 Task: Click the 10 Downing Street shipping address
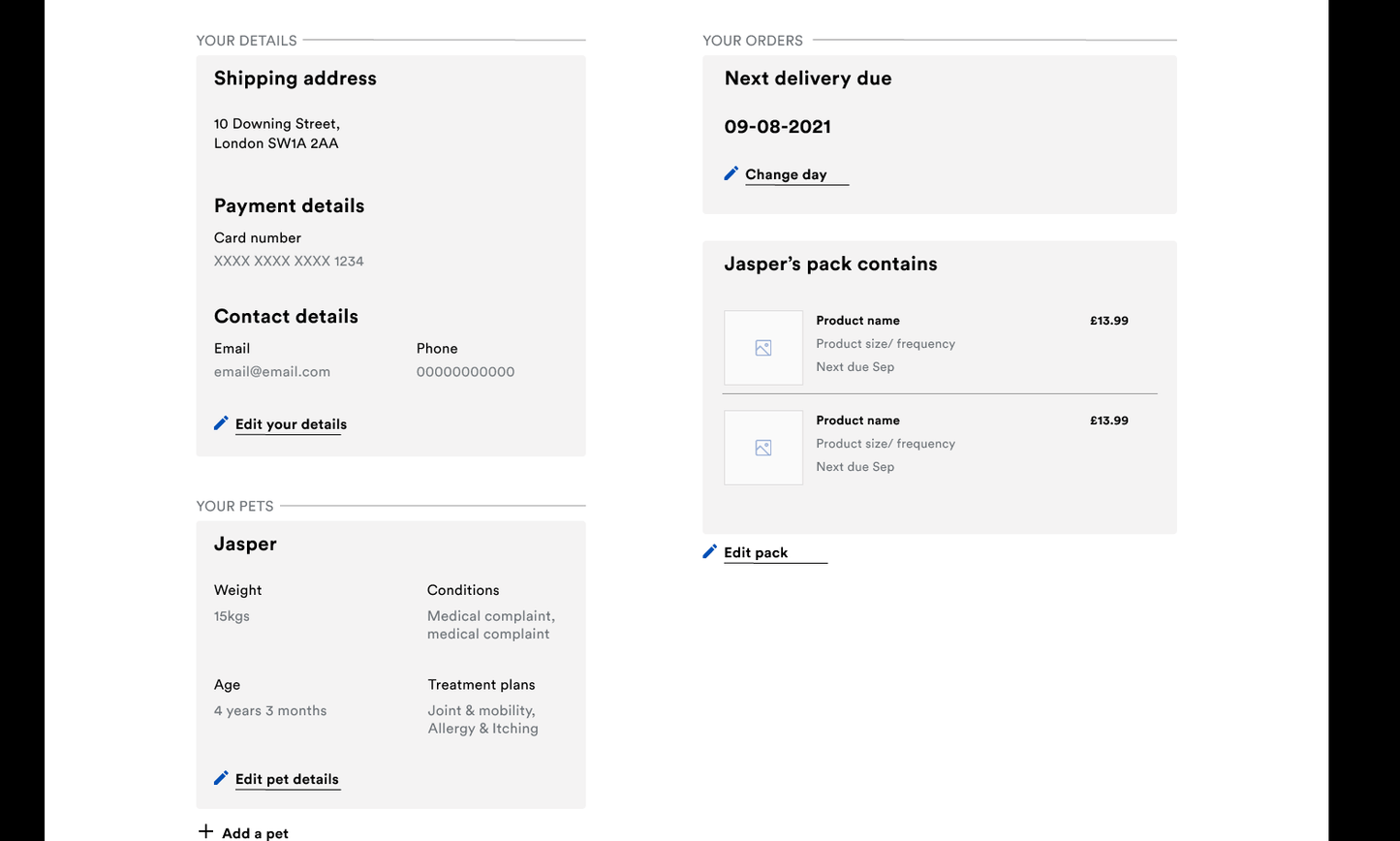coord(277,134)
